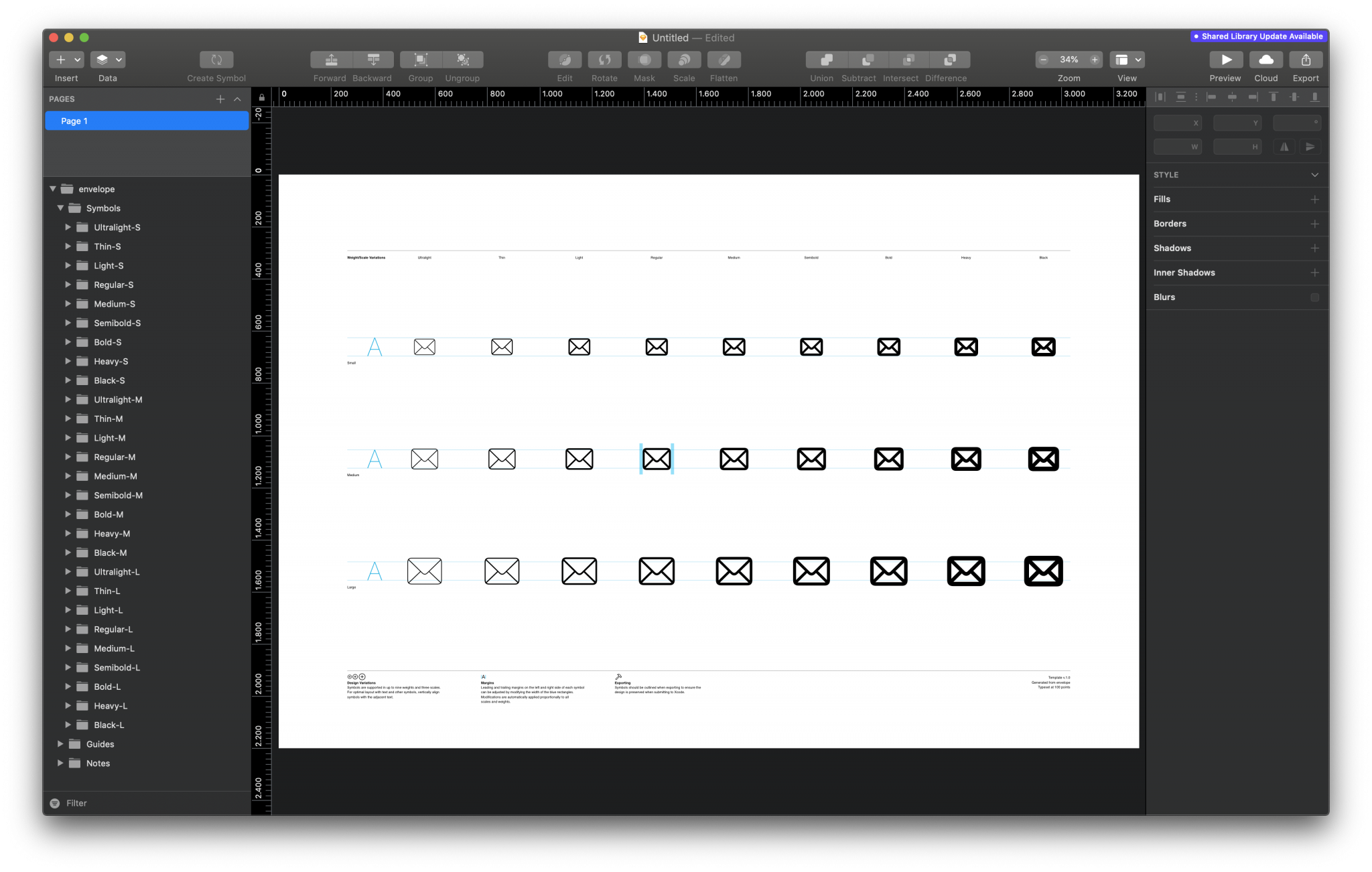Align layers horizontal centers
This screenshot has width=1372, height=872.
click(1232, 98)
